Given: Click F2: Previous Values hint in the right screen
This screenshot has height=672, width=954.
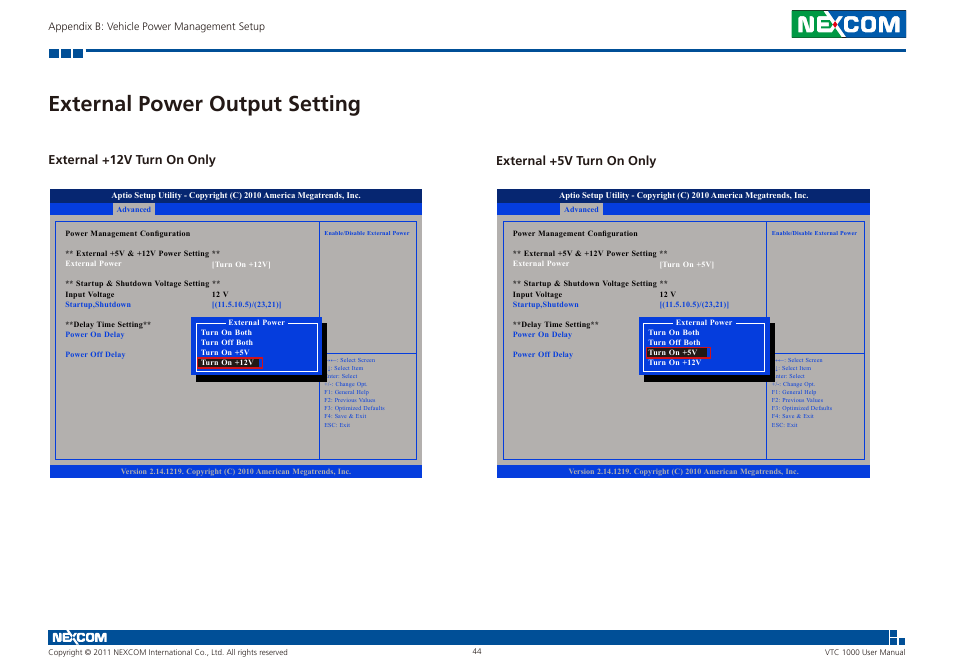Looking at the screenshot, I should point(797,400).
